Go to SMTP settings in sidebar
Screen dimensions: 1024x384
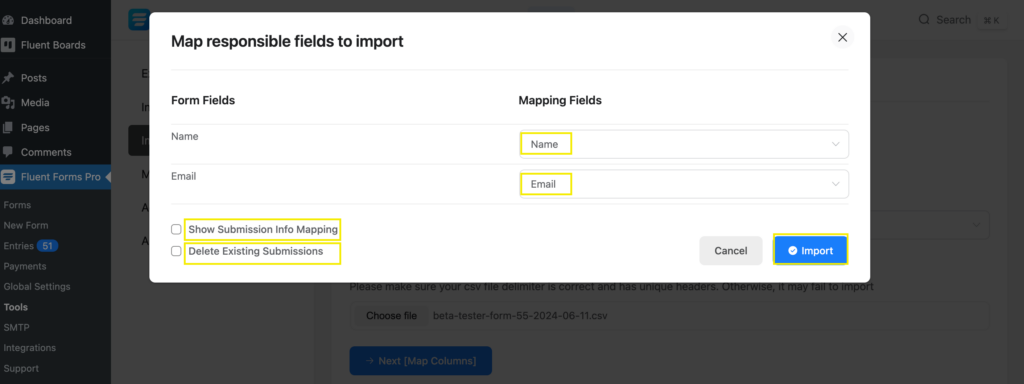click(16, 327)
